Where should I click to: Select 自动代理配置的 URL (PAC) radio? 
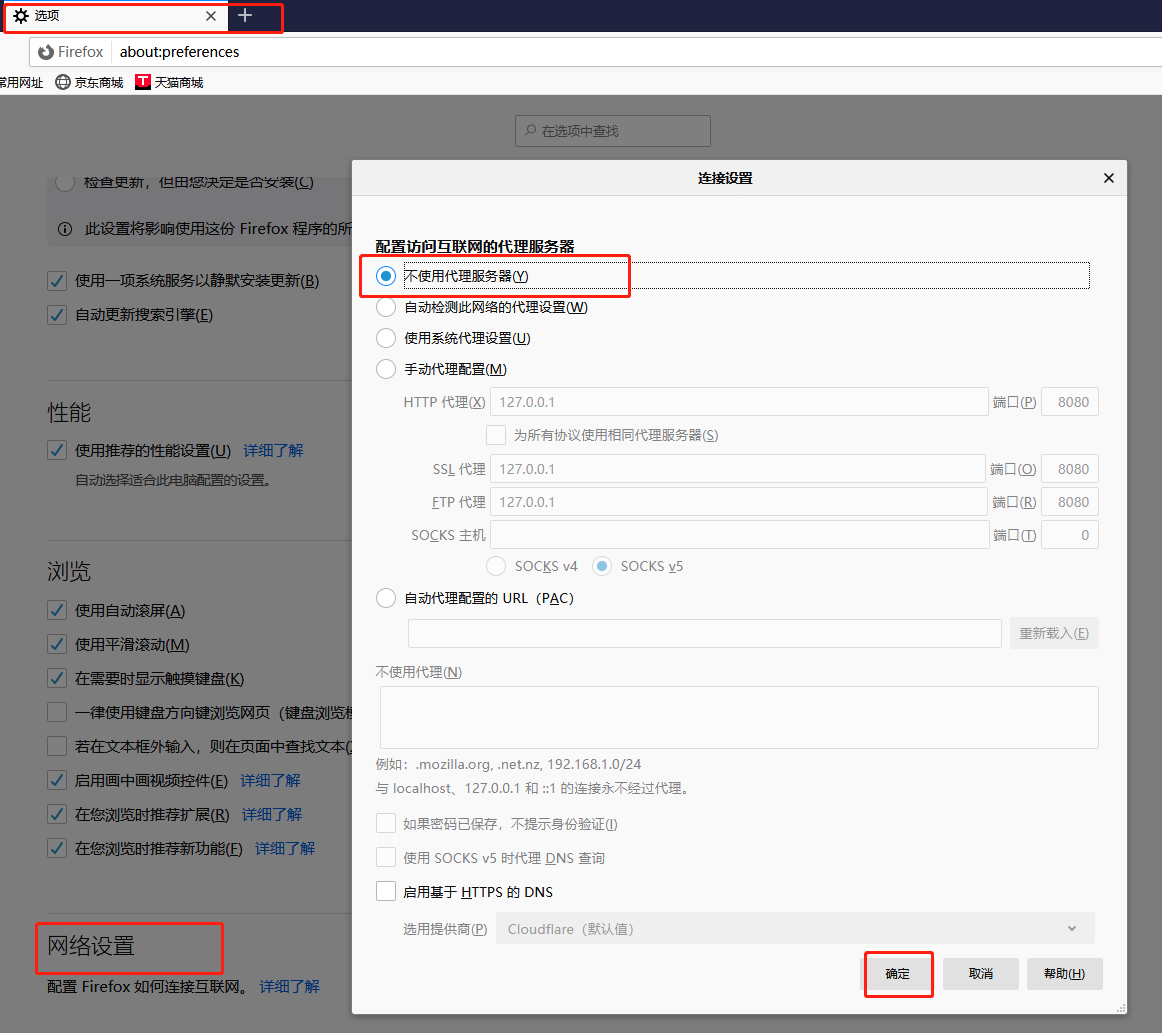(386, 598)
